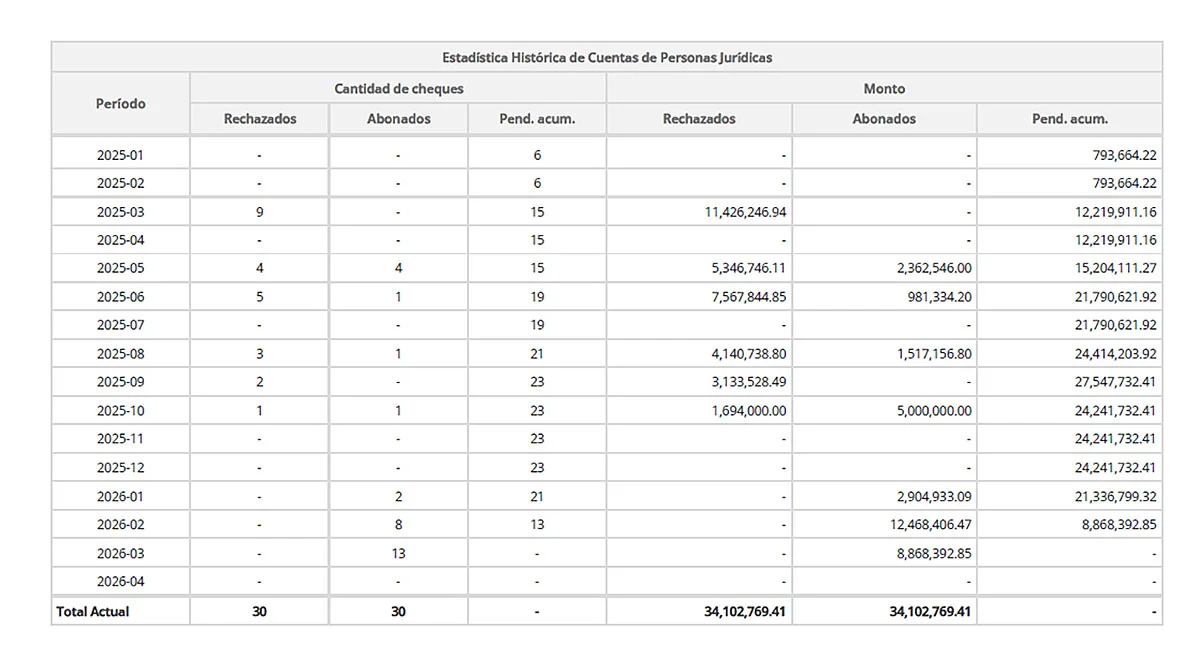The width and height of the screenshot is (1200, 665).
Task: Select the 2025-06 period cell
Action: pos(120,297)
